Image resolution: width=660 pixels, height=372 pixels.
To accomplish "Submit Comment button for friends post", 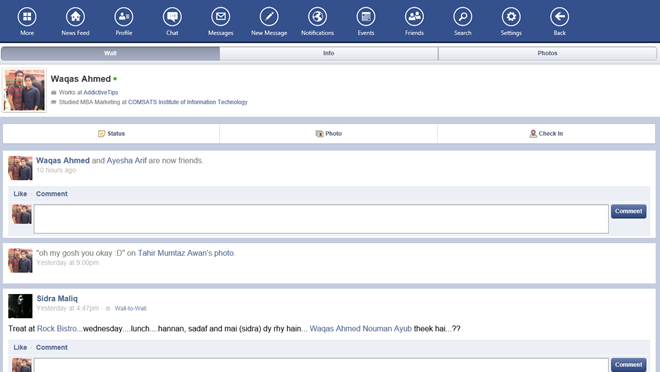I will [x=628, y=211].
